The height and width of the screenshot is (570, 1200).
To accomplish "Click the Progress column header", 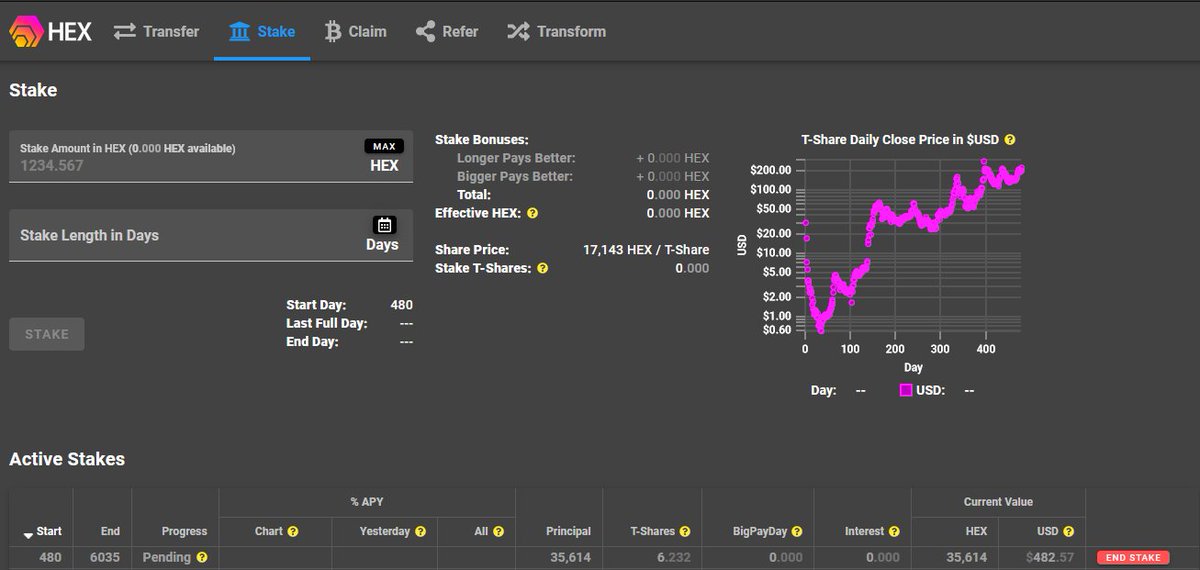I will (x=184, y=532).
